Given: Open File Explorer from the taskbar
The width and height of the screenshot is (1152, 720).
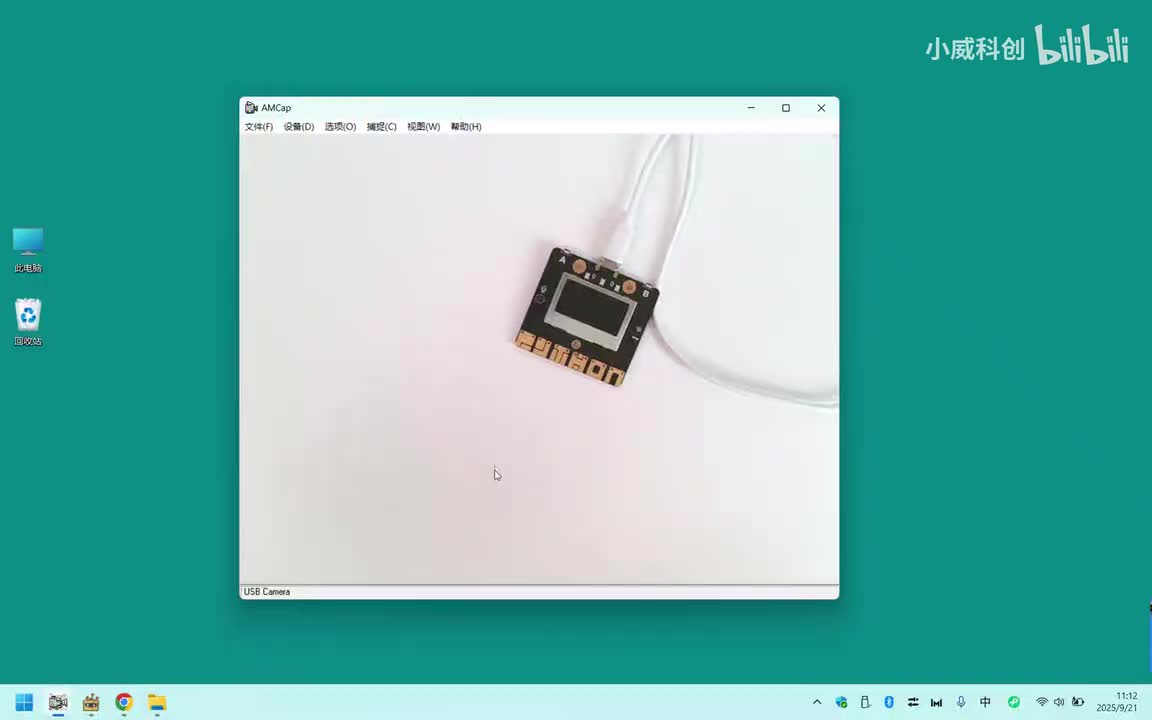Looking at the screenshot, I should click(x=156, y=702).
